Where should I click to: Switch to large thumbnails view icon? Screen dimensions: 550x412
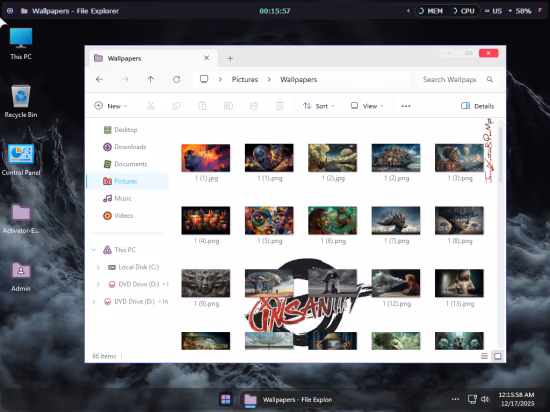point(497,356)
